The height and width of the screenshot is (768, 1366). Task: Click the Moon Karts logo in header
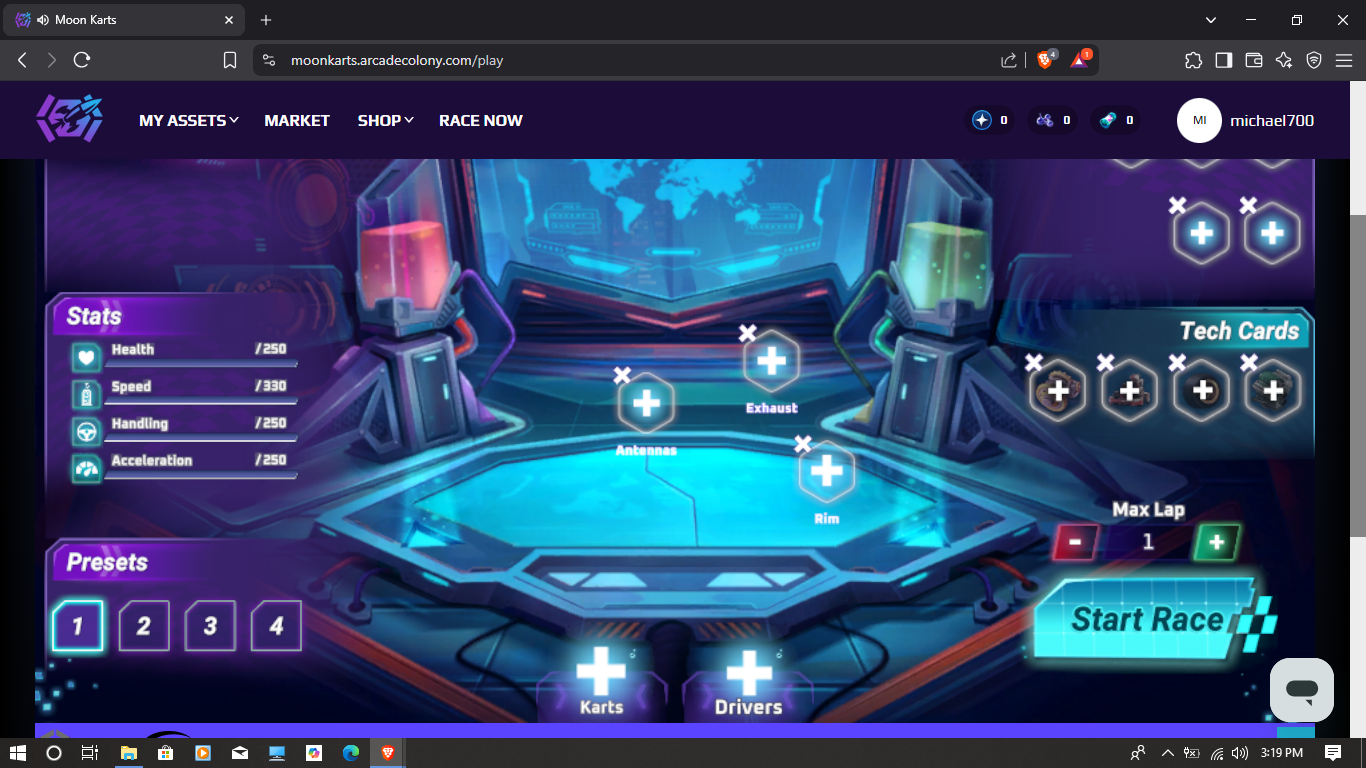[70, 119]
